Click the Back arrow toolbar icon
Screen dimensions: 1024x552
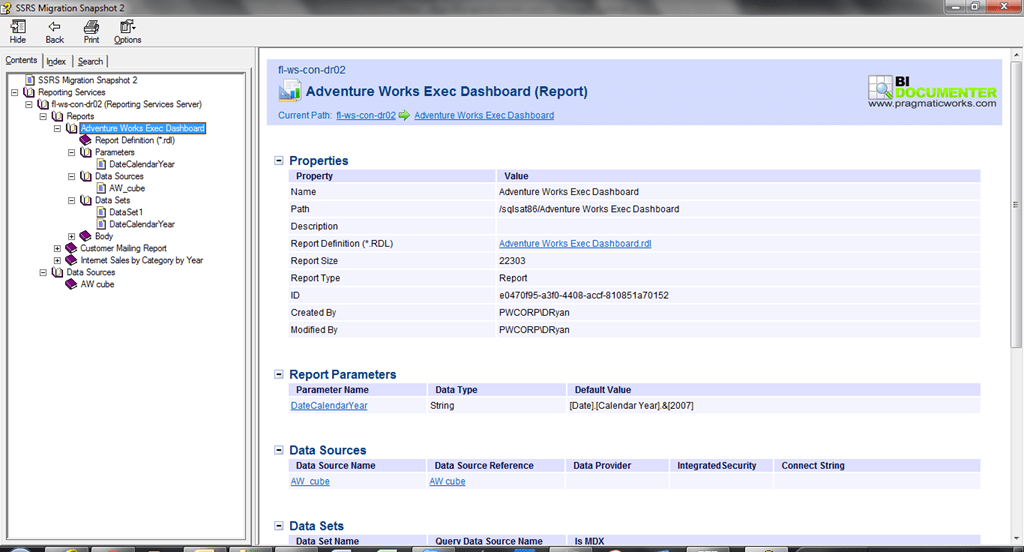(x=54, y=27)
